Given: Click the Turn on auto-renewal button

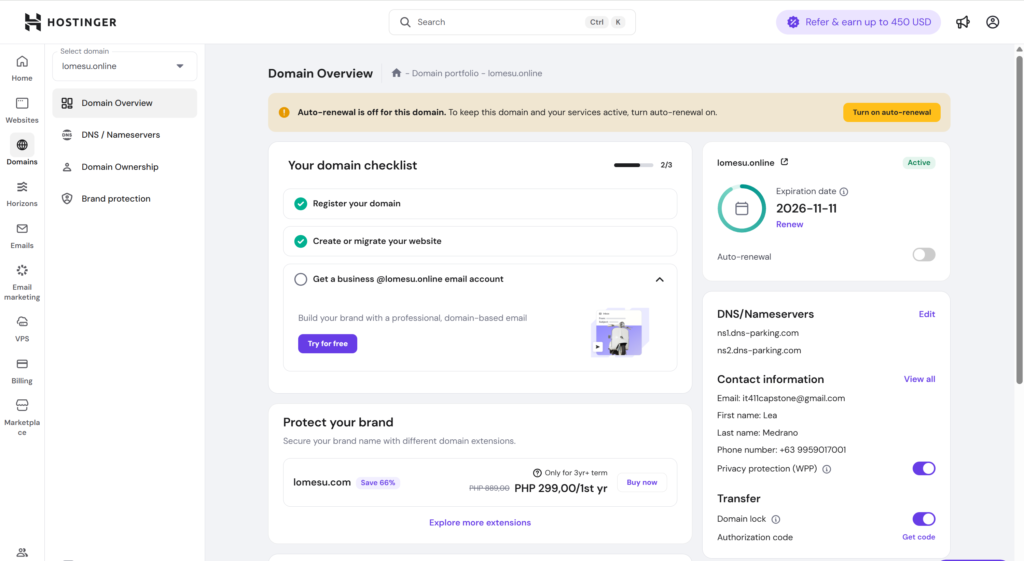Looking at the screenshot, I should 891,112.
